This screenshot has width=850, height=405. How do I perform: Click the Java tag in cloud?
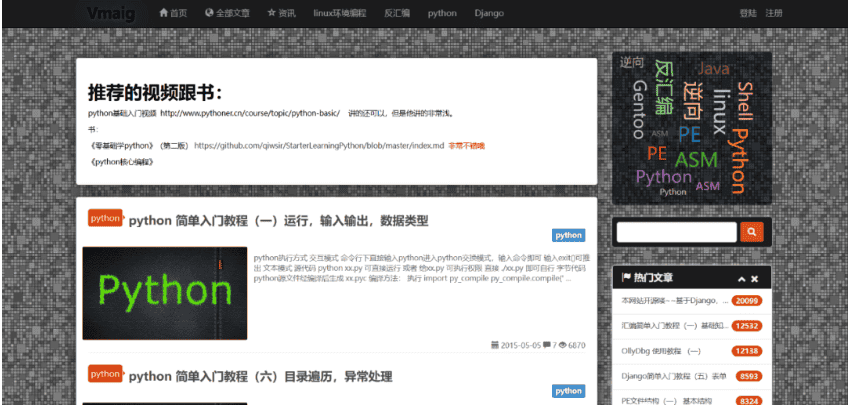[x=713, y=69]
